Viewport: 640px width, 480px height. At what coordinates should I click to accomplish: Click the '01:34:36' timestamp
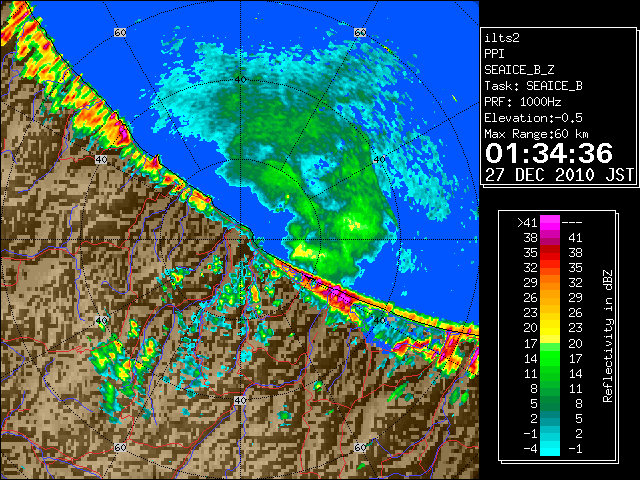tap(549, 153)
